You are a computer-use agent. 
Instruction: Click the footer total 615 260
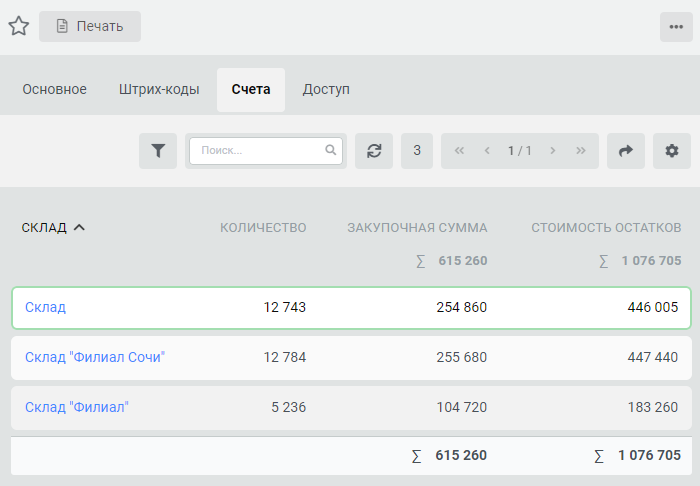[x=461, y=456]
